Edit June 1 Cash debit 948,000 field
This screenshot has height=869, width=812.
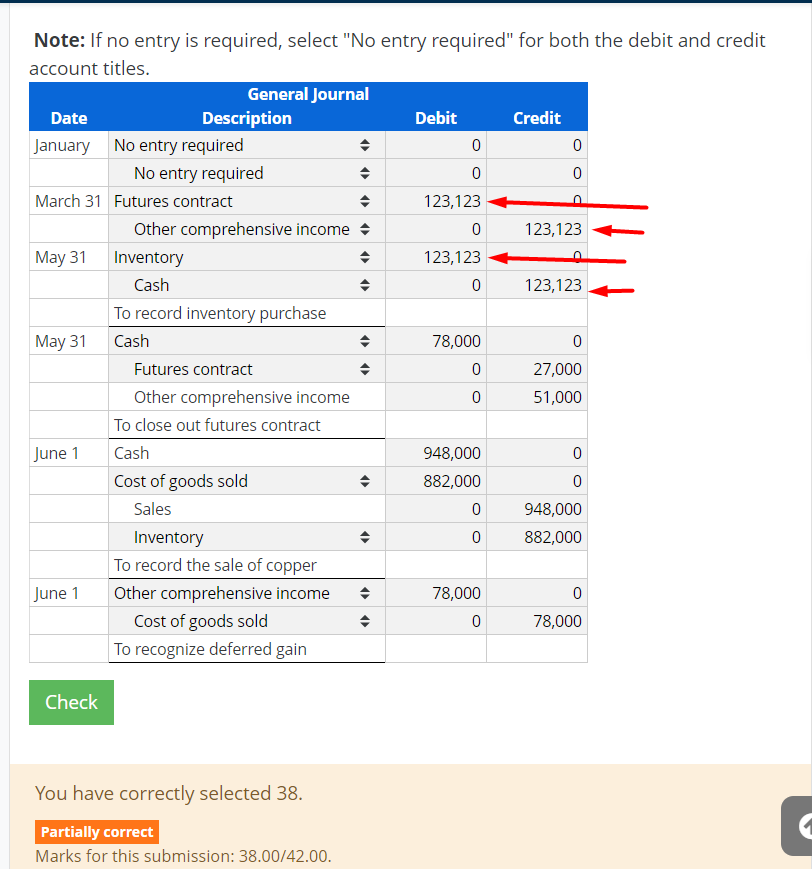point(436,453)
